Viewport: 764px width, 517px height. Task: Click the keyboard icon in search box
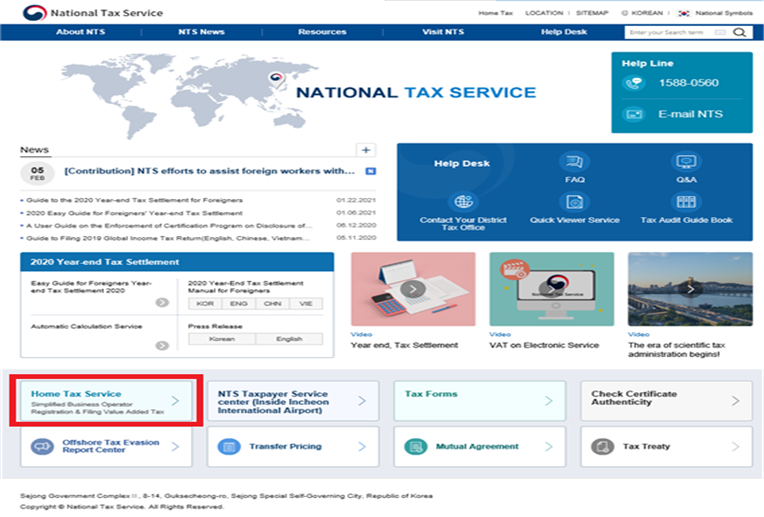pyautogui.click(x=719, y=33)
